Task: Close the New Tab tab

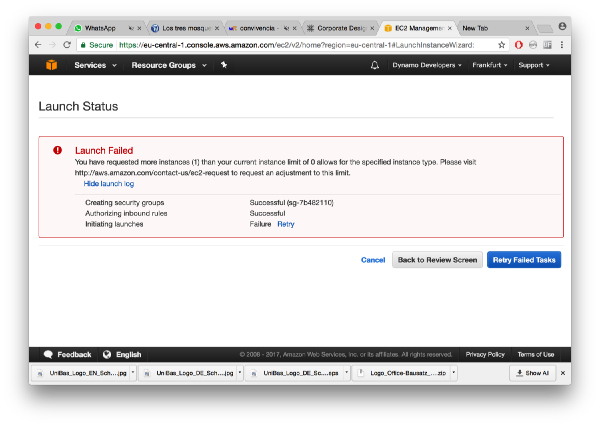Action: 527,28
